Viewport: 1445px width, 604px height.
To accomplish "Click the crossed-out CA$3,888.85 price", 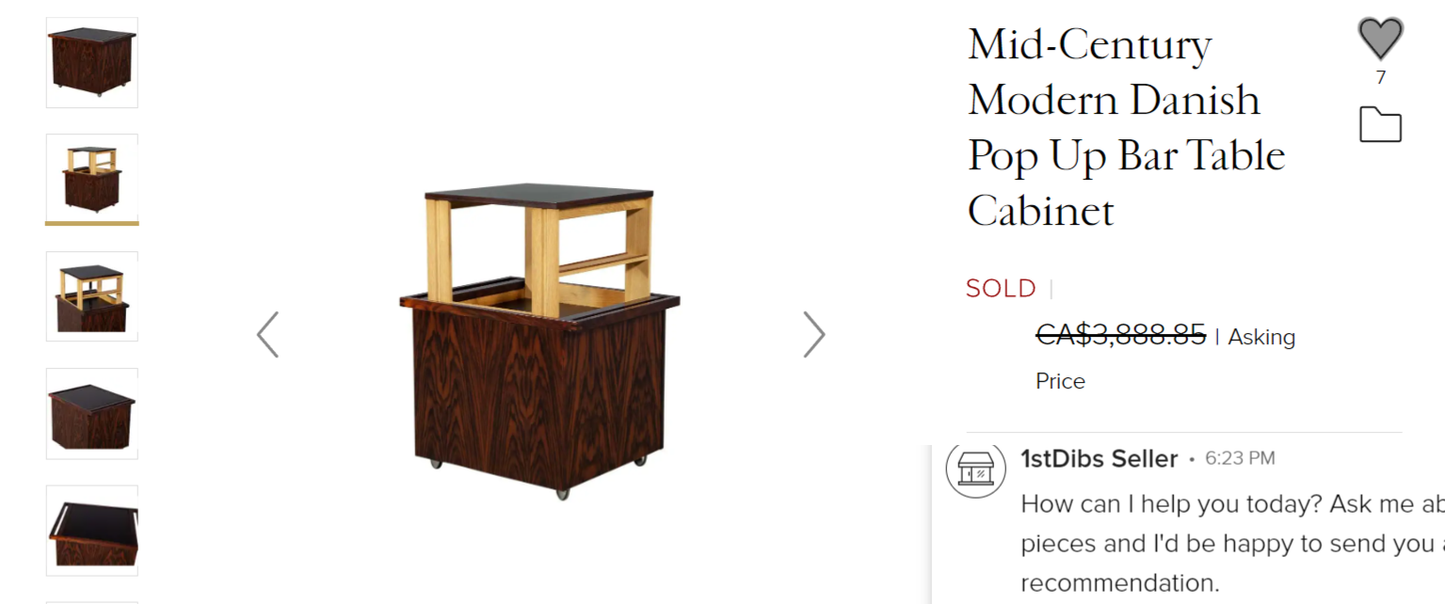I will [x=1120, y=335].
